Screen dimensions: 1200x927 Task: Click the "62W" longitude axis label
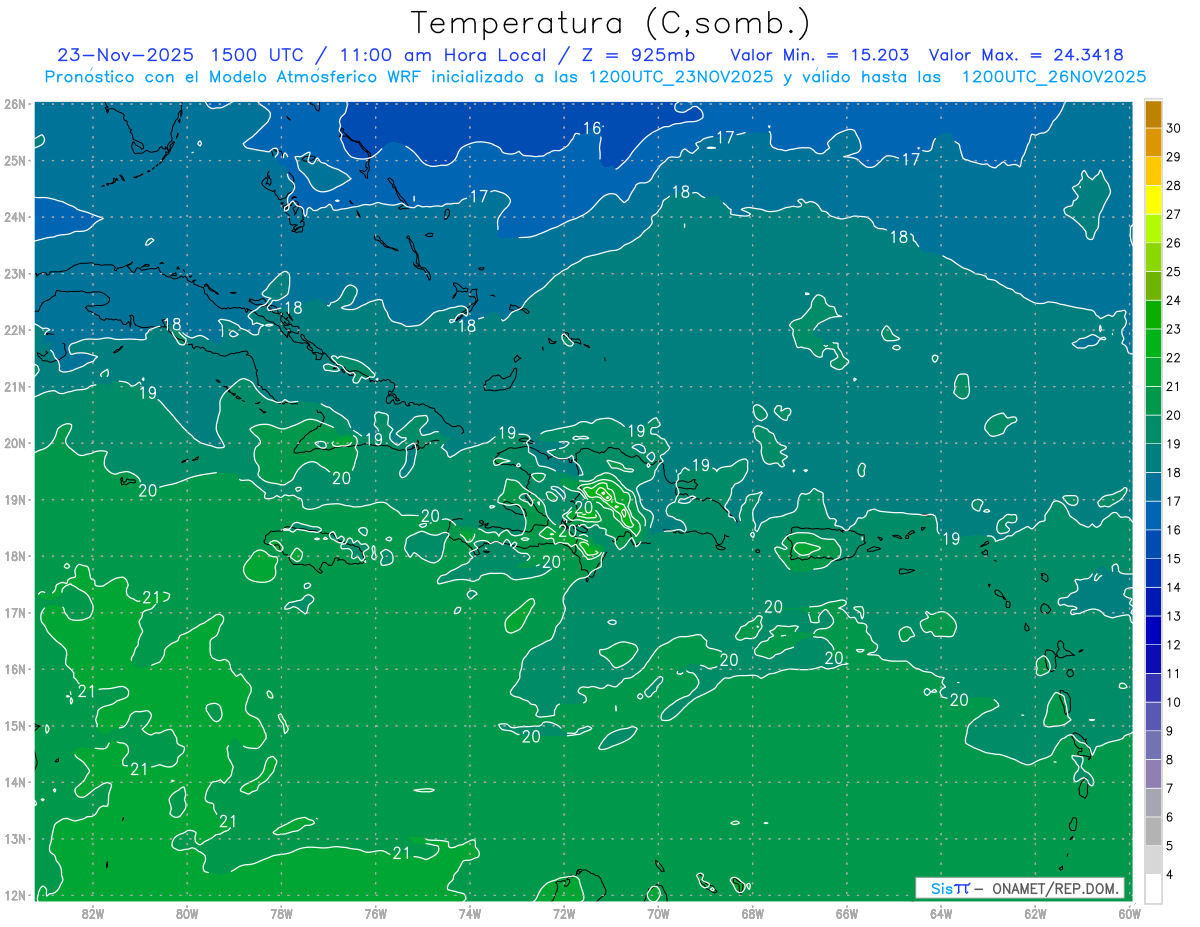click(1035, 913)
